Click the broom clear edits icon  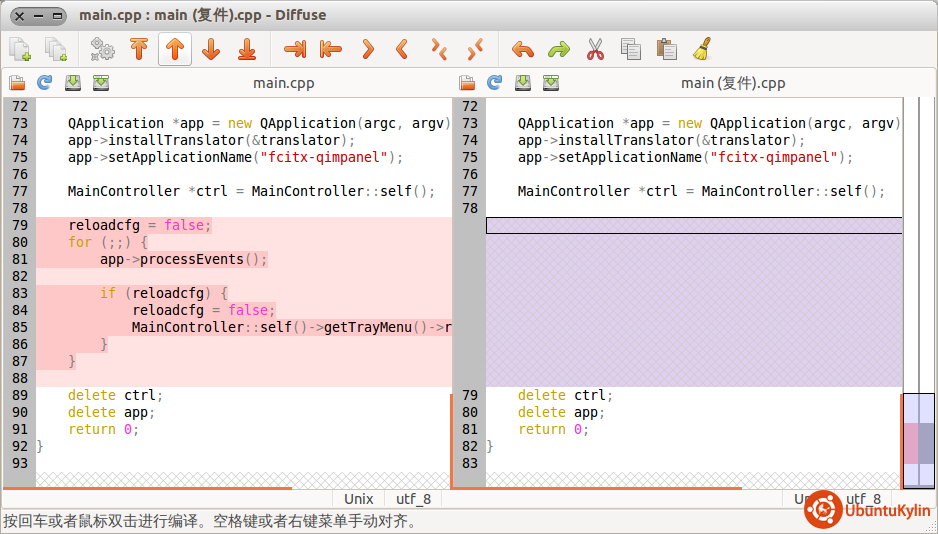pyautogui.click(x=702, y=49)
